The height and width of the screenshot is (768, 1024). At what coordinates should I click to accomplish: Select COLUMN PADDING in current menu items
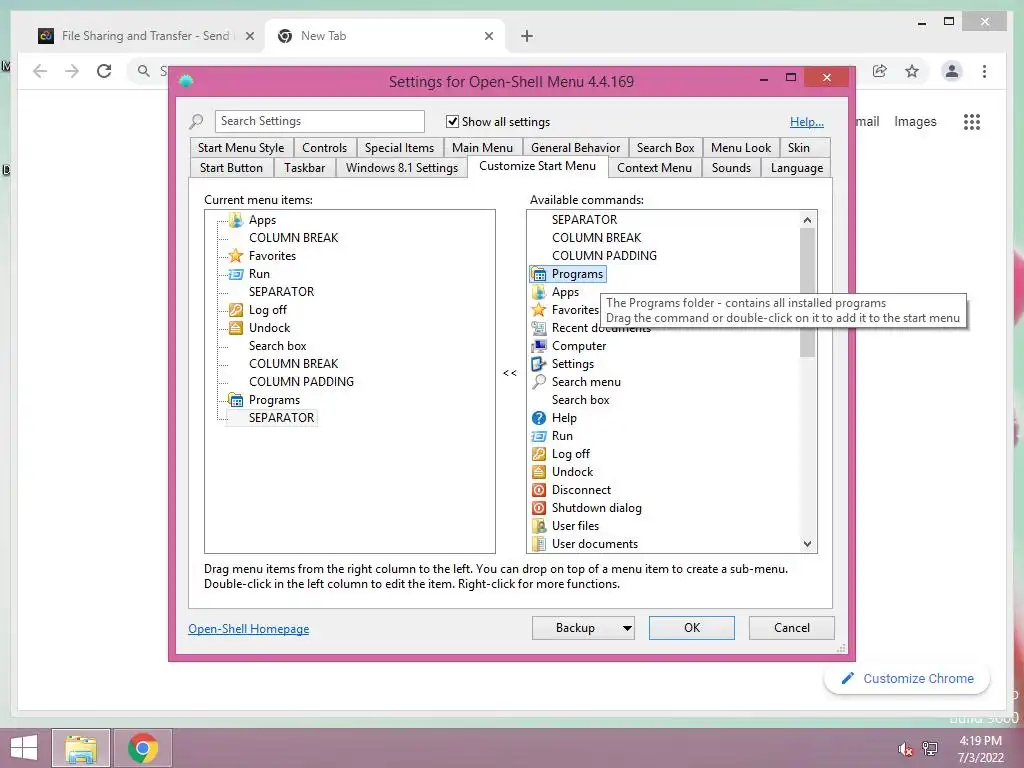coord(301,382)
